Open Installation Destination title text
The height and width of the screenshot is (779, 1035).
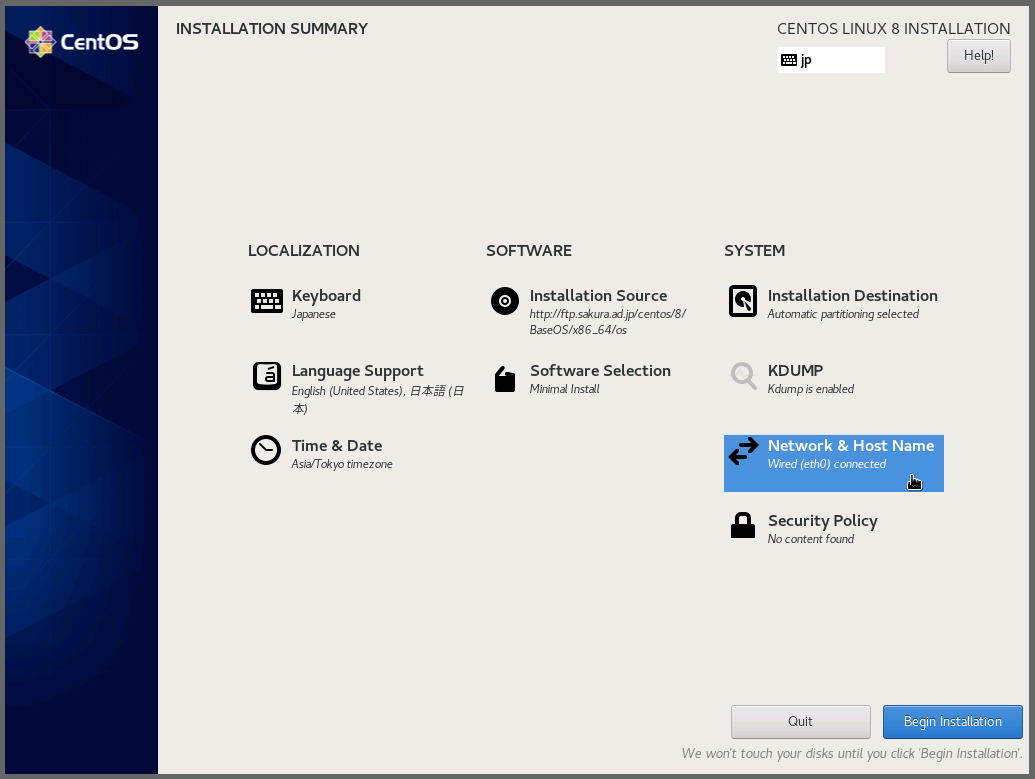pos(852,296)
